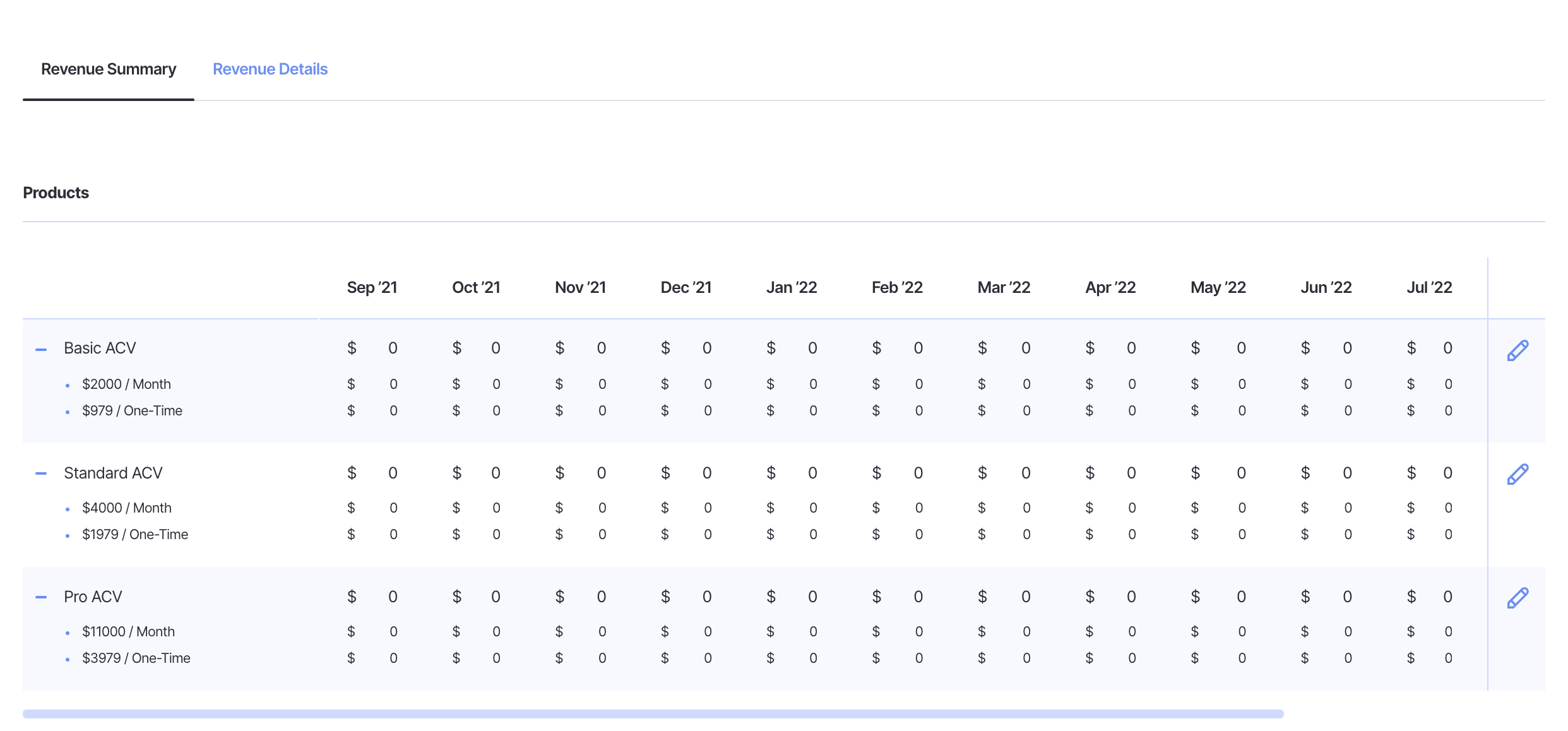
Task: Collapse the Basic ACV product row
Action: pos(41,350)
